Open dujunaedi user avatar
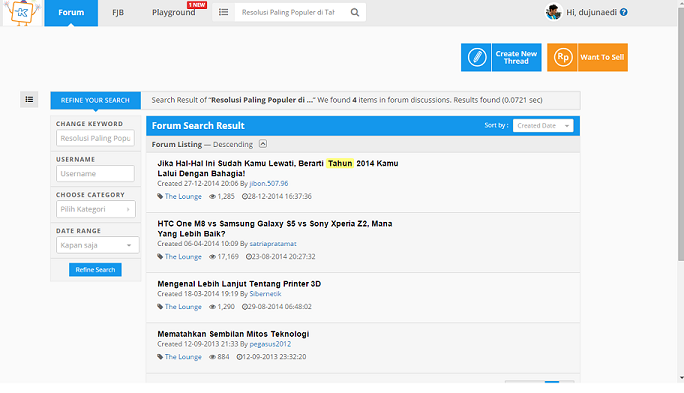The height and width of the screenshot is (393, 684). (x=554, y=12)
